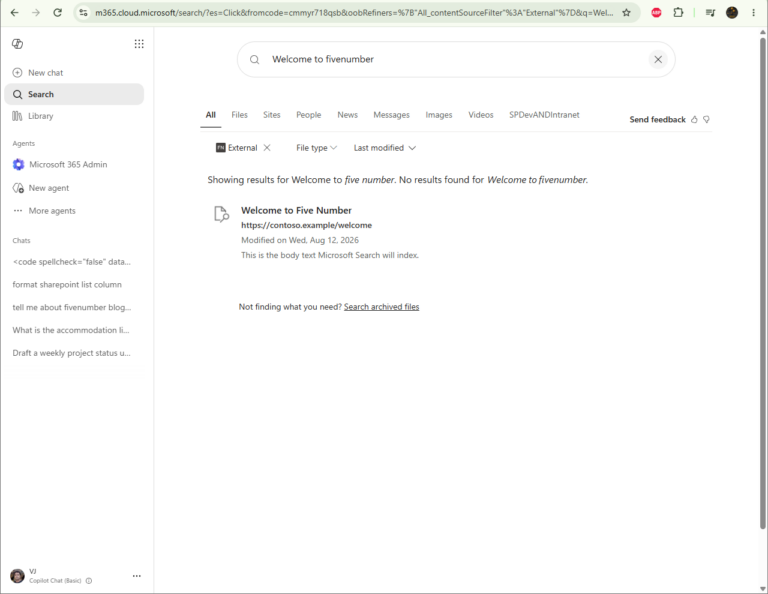Open the browser profile avatar
Viewport: 768px width, 594px height.
coord(732,13)
